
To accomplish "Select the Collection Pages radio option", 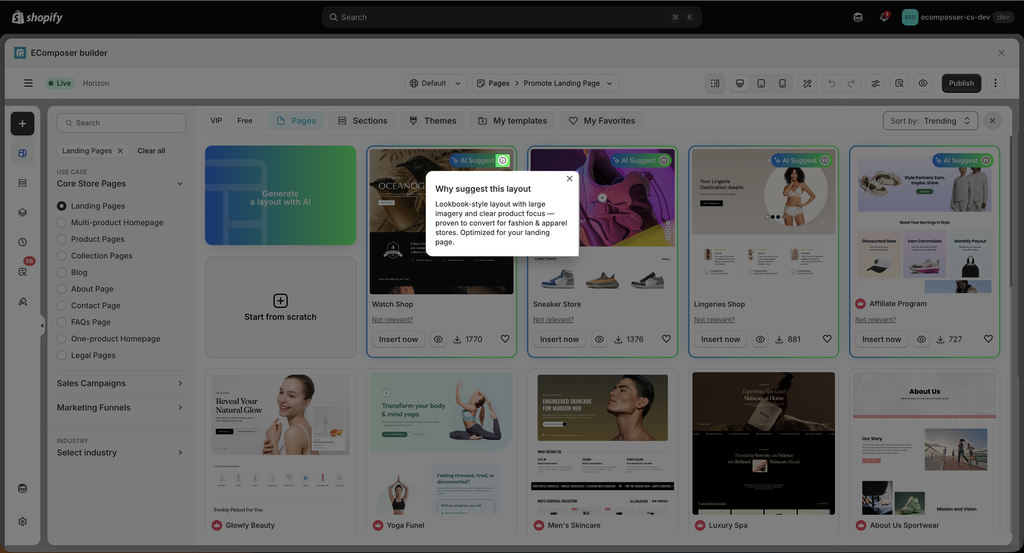I will click(x=61, y=256).
